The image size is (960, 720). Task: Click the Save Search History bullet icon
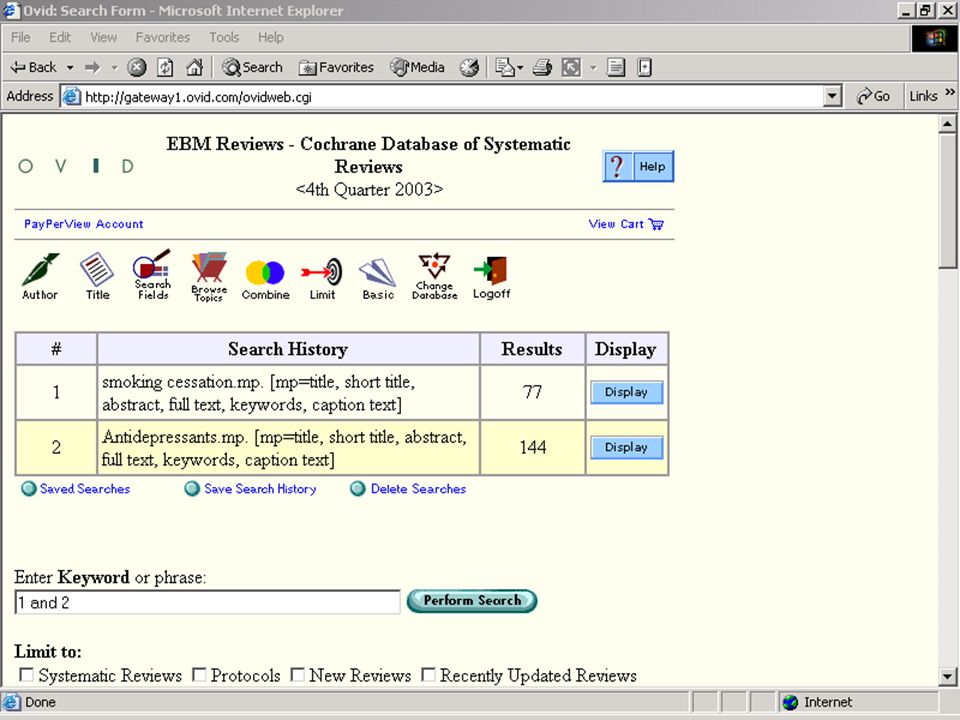pos(192,489)
